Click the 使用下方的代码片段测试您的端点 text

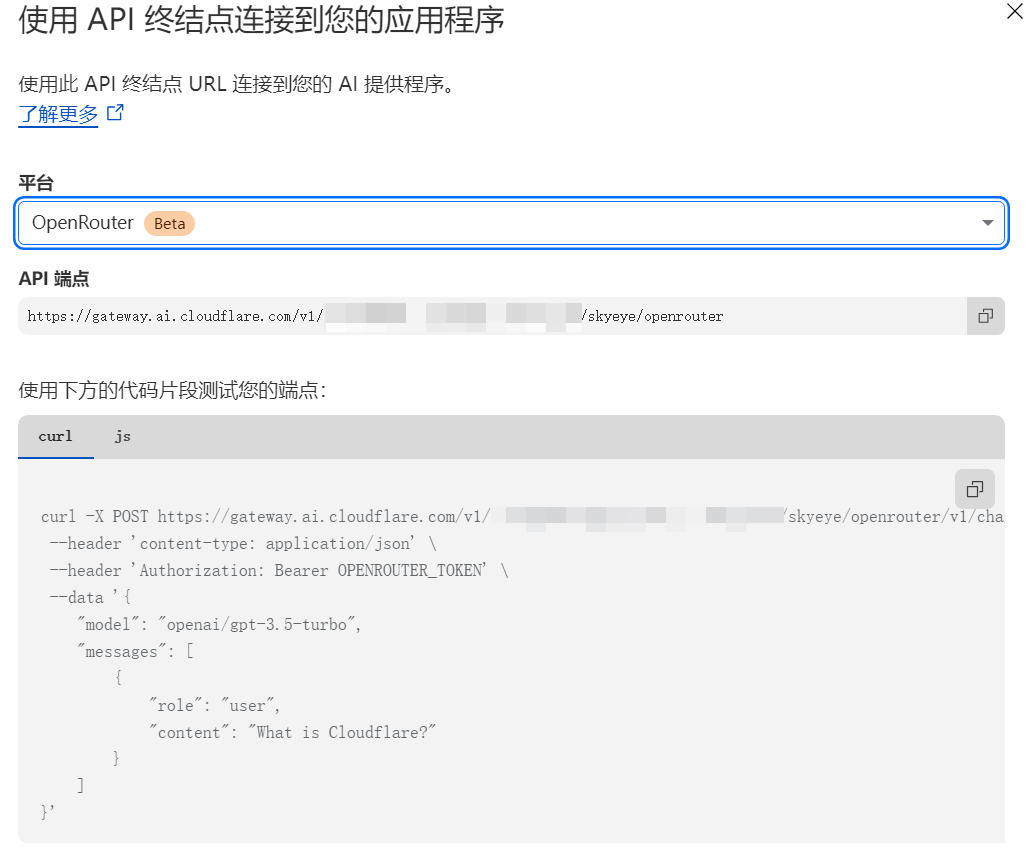(172, 390)
